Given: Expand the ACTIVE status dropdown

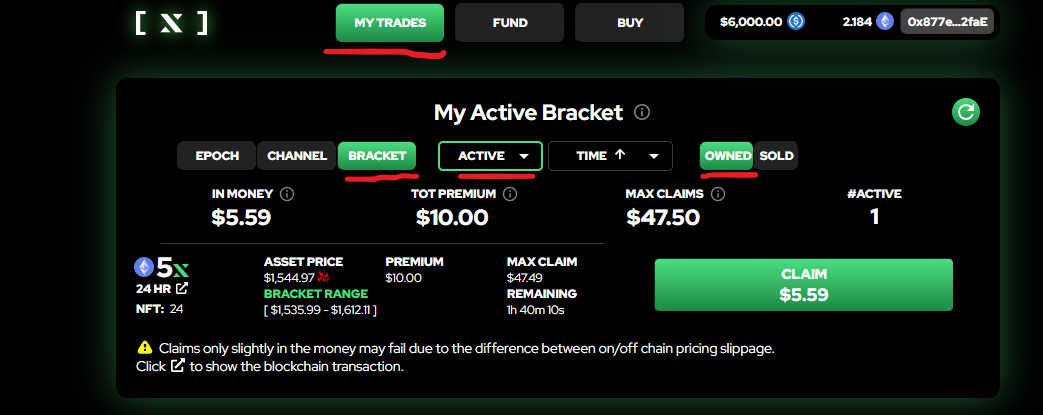Looking at the screenshot, I should (490, 156).
